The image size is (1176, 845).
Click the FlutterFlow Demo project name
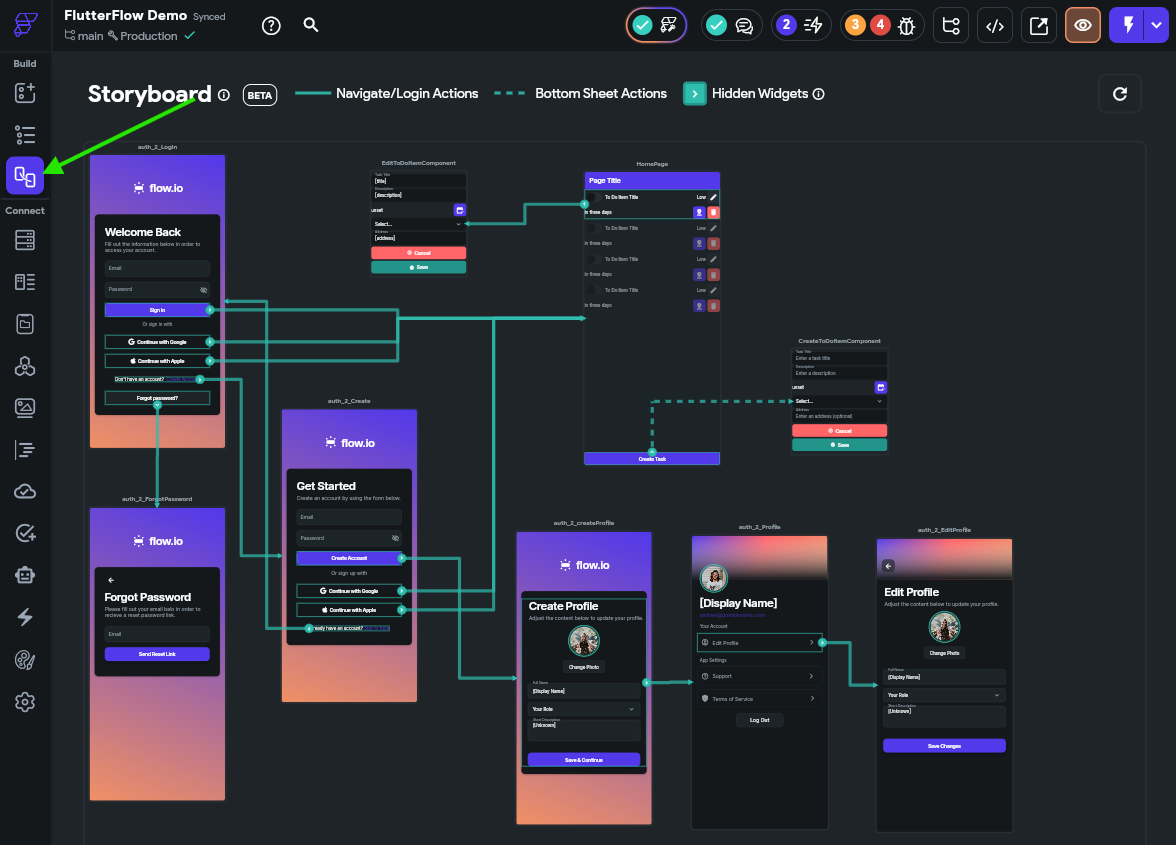(125, 15)
